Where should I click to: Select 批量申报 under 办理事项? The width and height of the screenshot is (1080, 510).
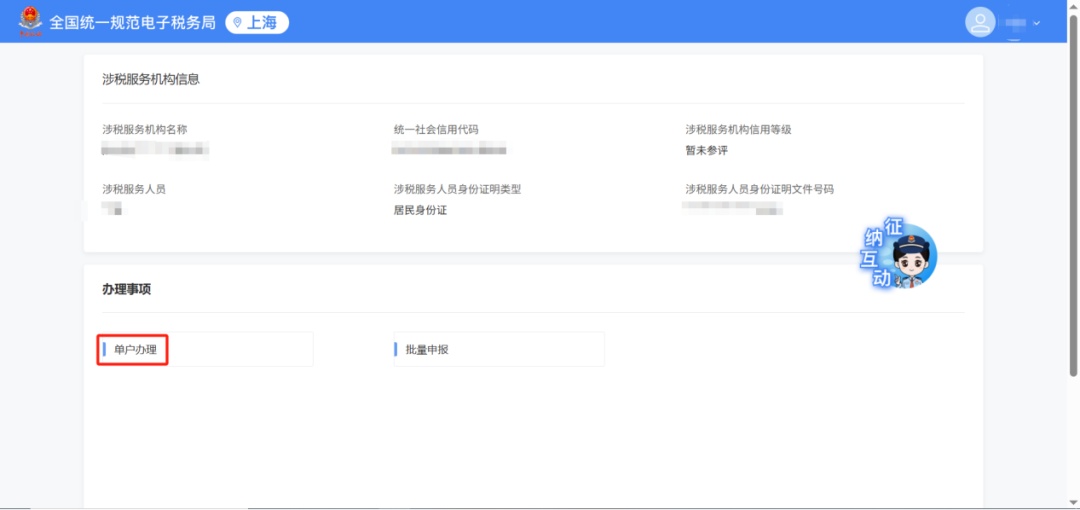[x=427, y=349]
